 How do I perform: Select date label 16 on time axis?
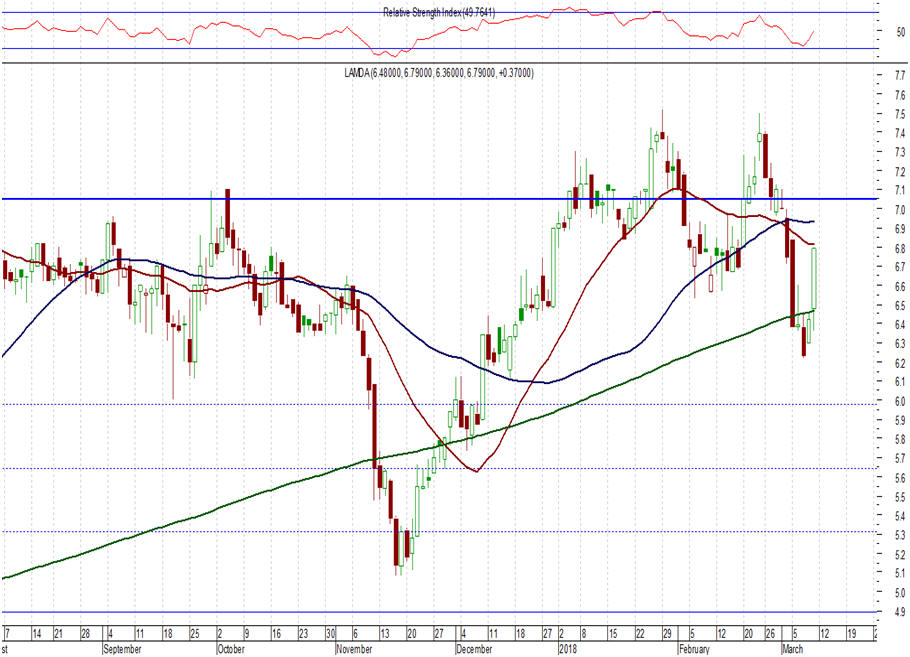point(276,634)
